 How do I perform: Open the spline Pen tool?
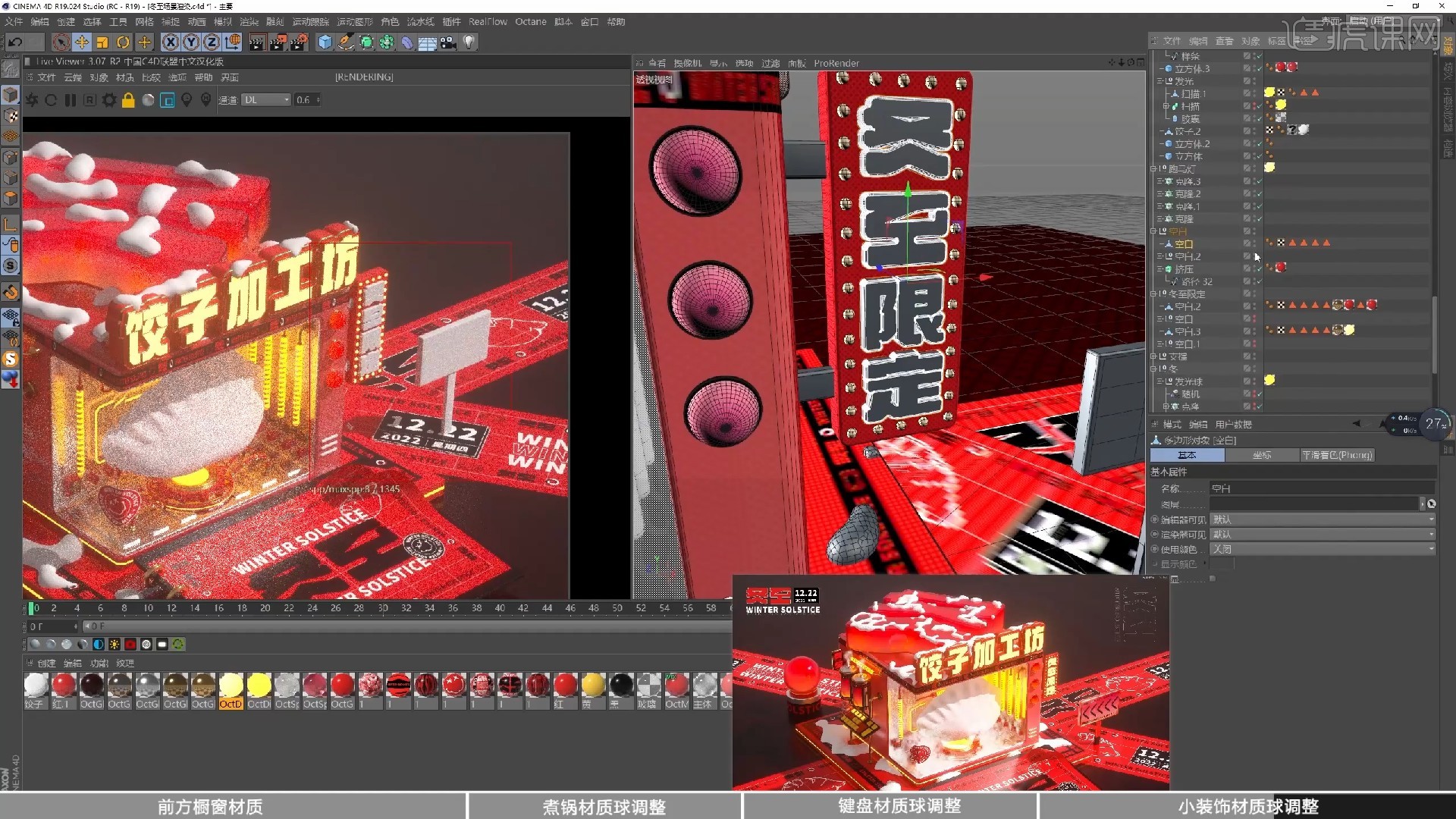click(346, 42)
